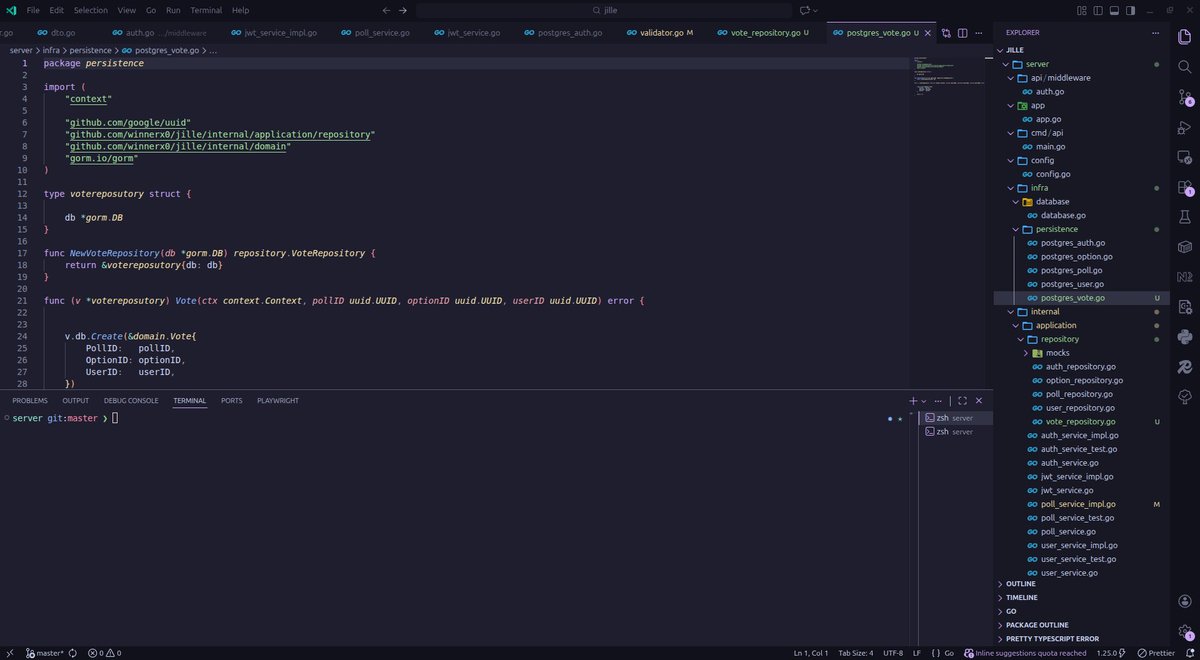Click the jille command center search box
The height and width of the screenshot is (660, 1200).
pyautogui.click(x=604, y=10)
